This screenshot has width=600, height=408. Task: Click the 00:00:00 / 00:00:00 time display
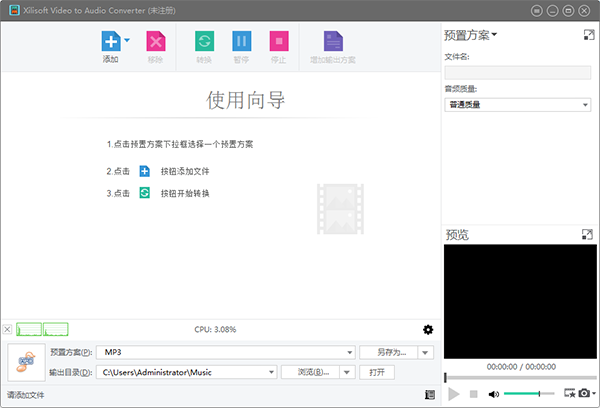tap(521, 367)
